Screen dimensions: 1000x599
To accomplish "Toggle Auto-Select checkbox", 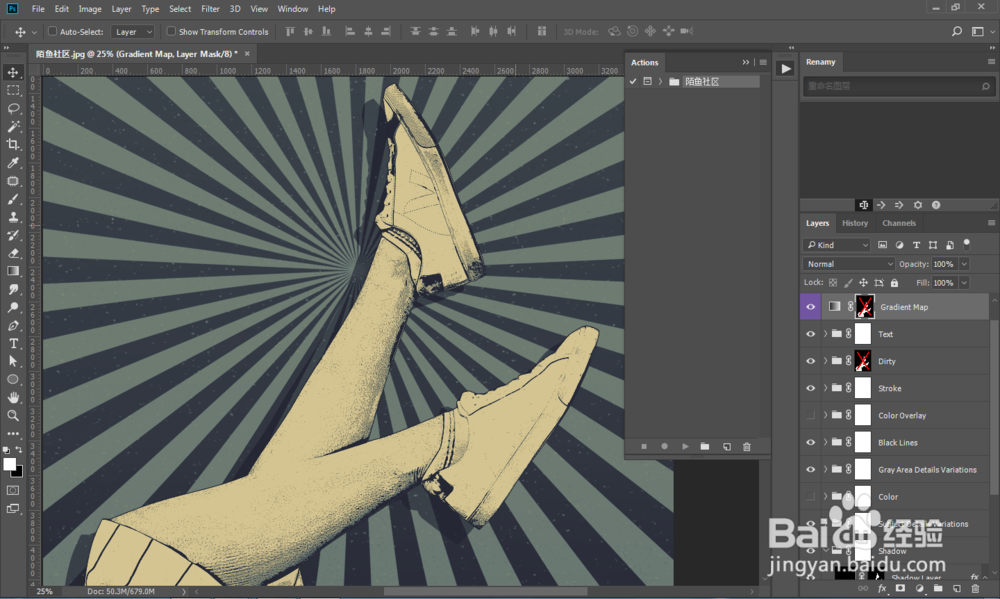I will click(x=52, y=31).
